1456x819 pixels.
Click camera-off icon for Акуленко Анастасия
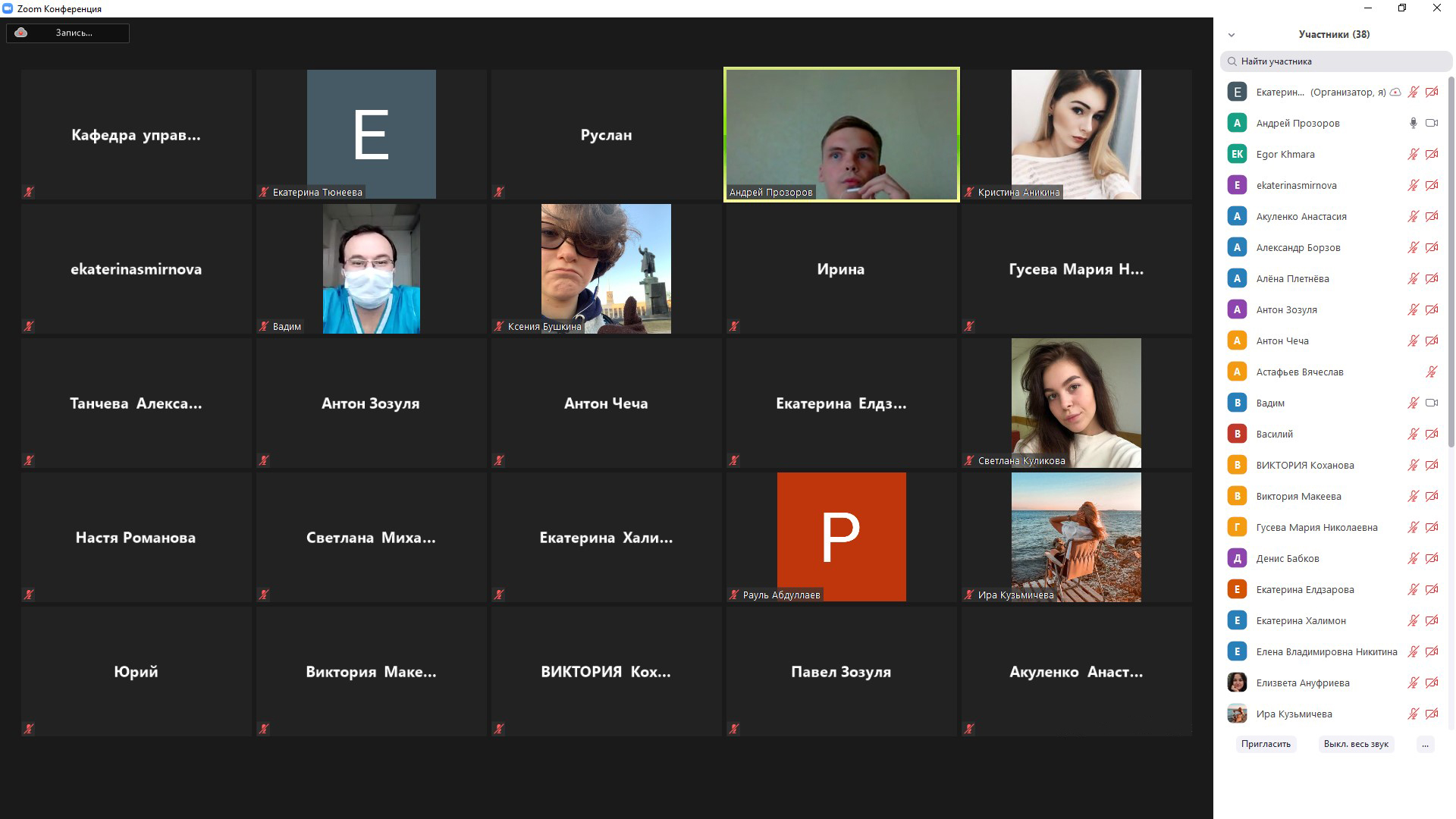coord(1432,216)
